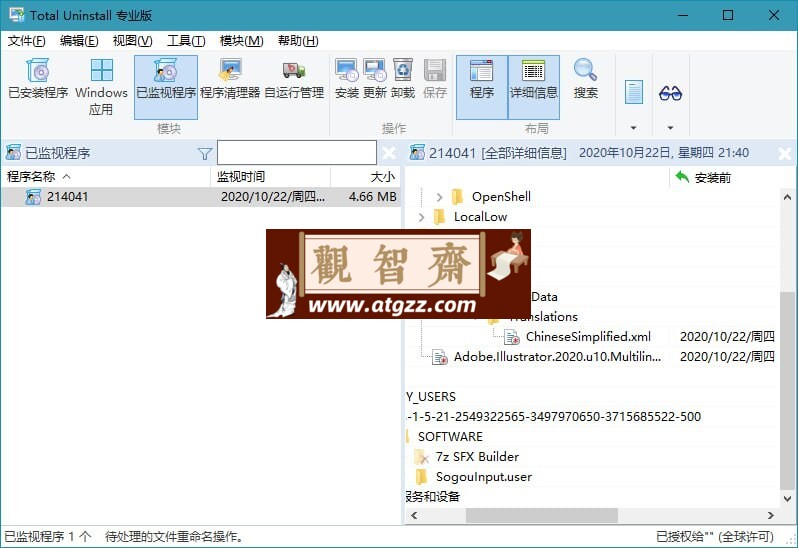
Task: Click the Y_USERS registry node
Action: pos(431,397)
